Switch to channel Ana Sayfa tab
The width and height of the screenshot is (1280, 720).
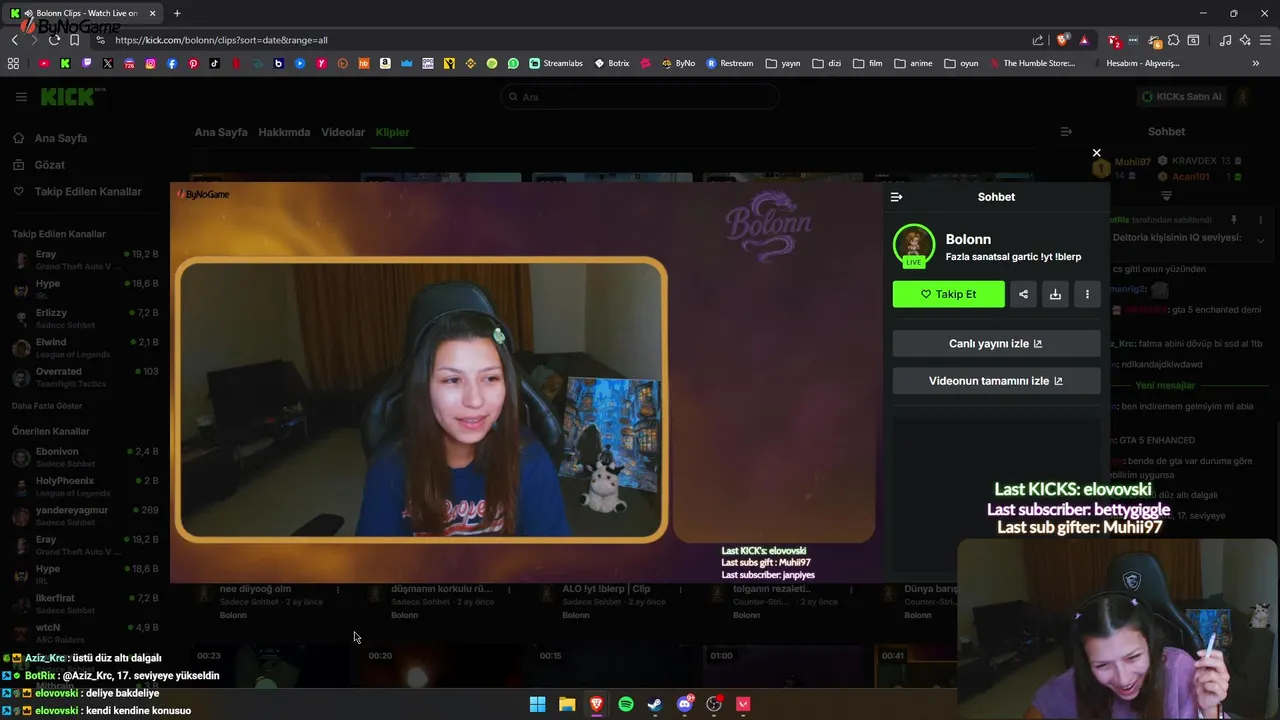click(x=221, y=132)
